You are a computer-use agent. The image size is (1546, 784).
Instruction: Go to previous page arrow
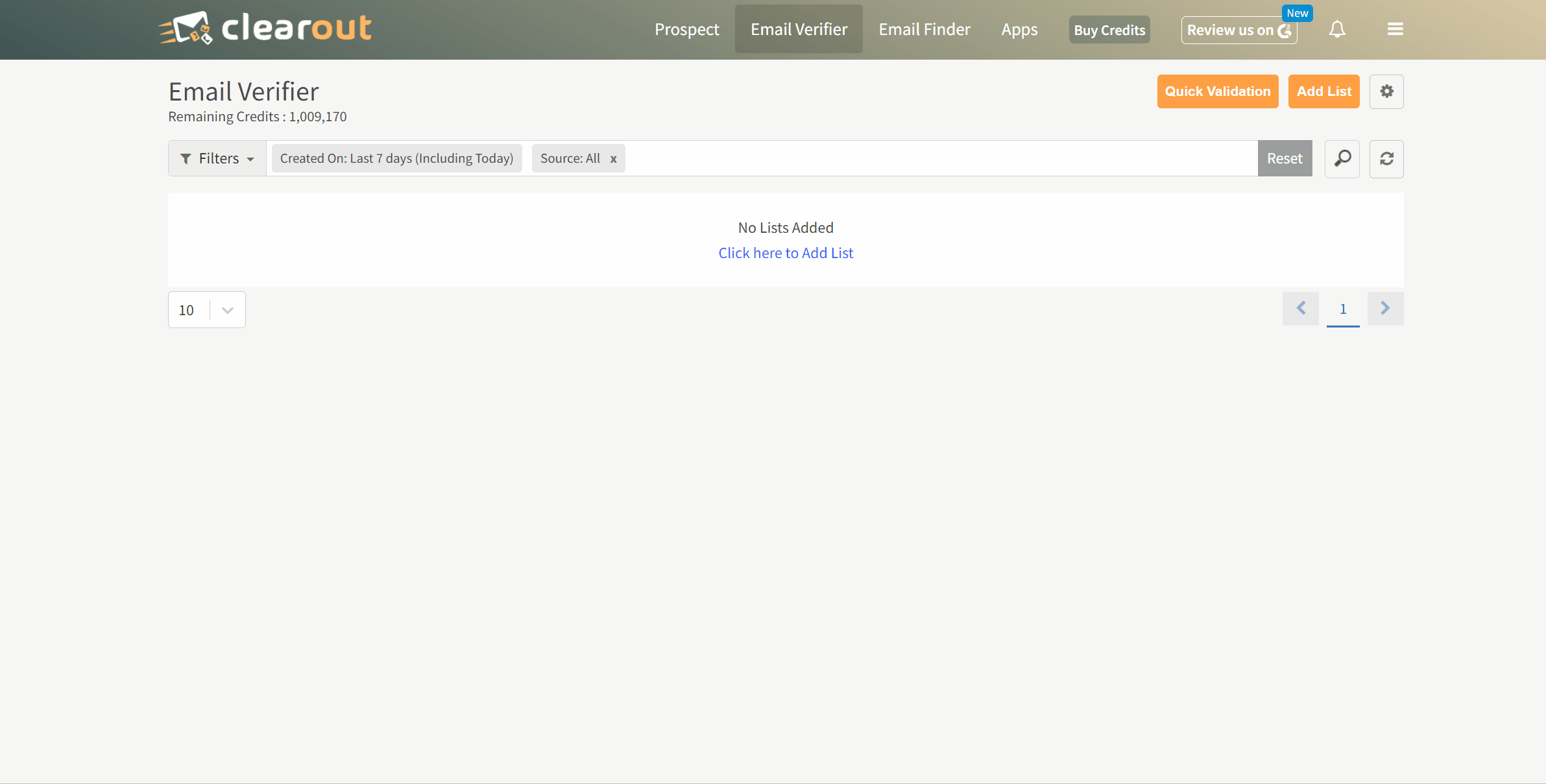click(1301, 309)
